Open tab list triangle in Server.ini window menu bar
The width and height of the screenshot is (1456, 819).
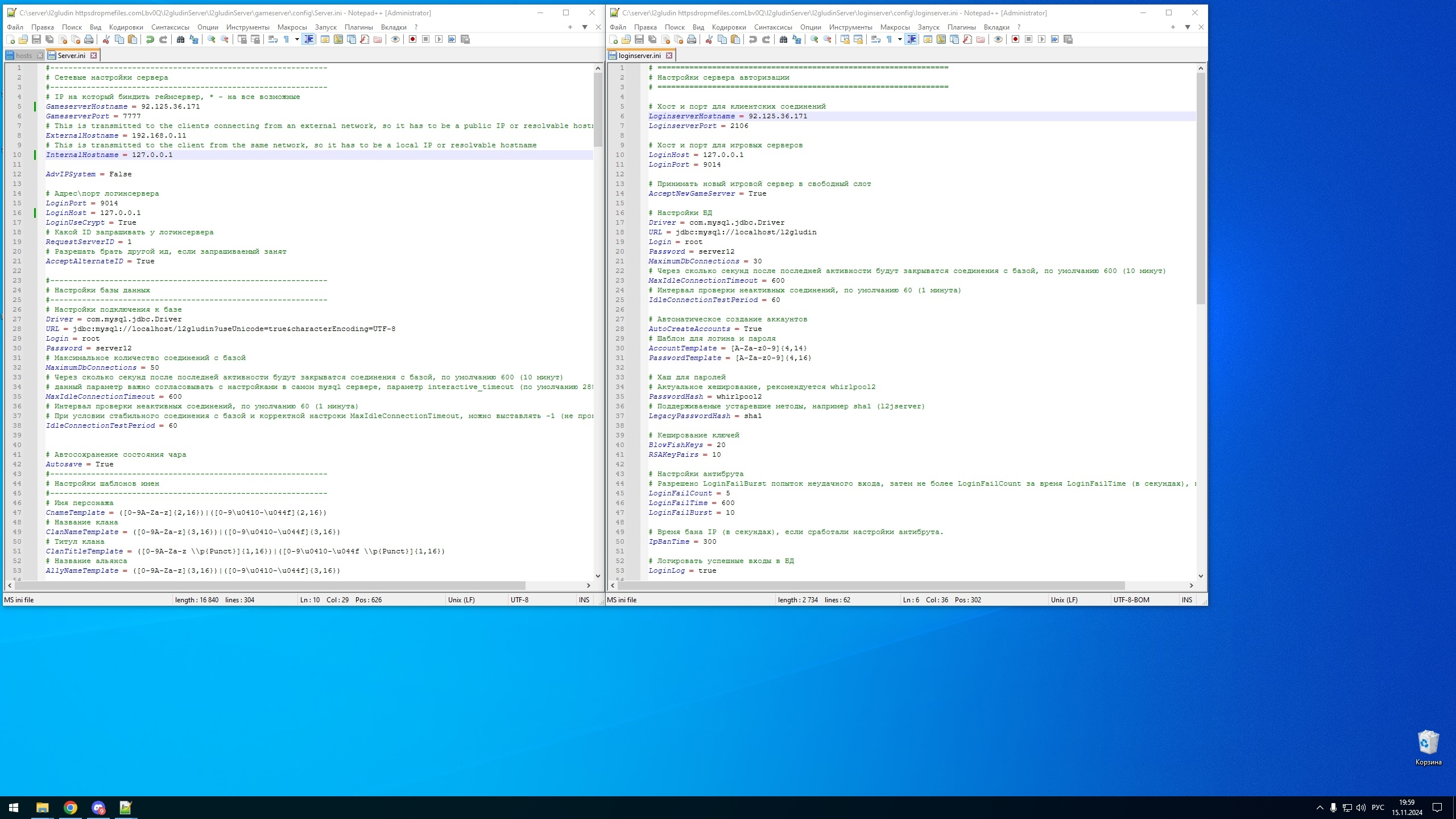point(585,27)
